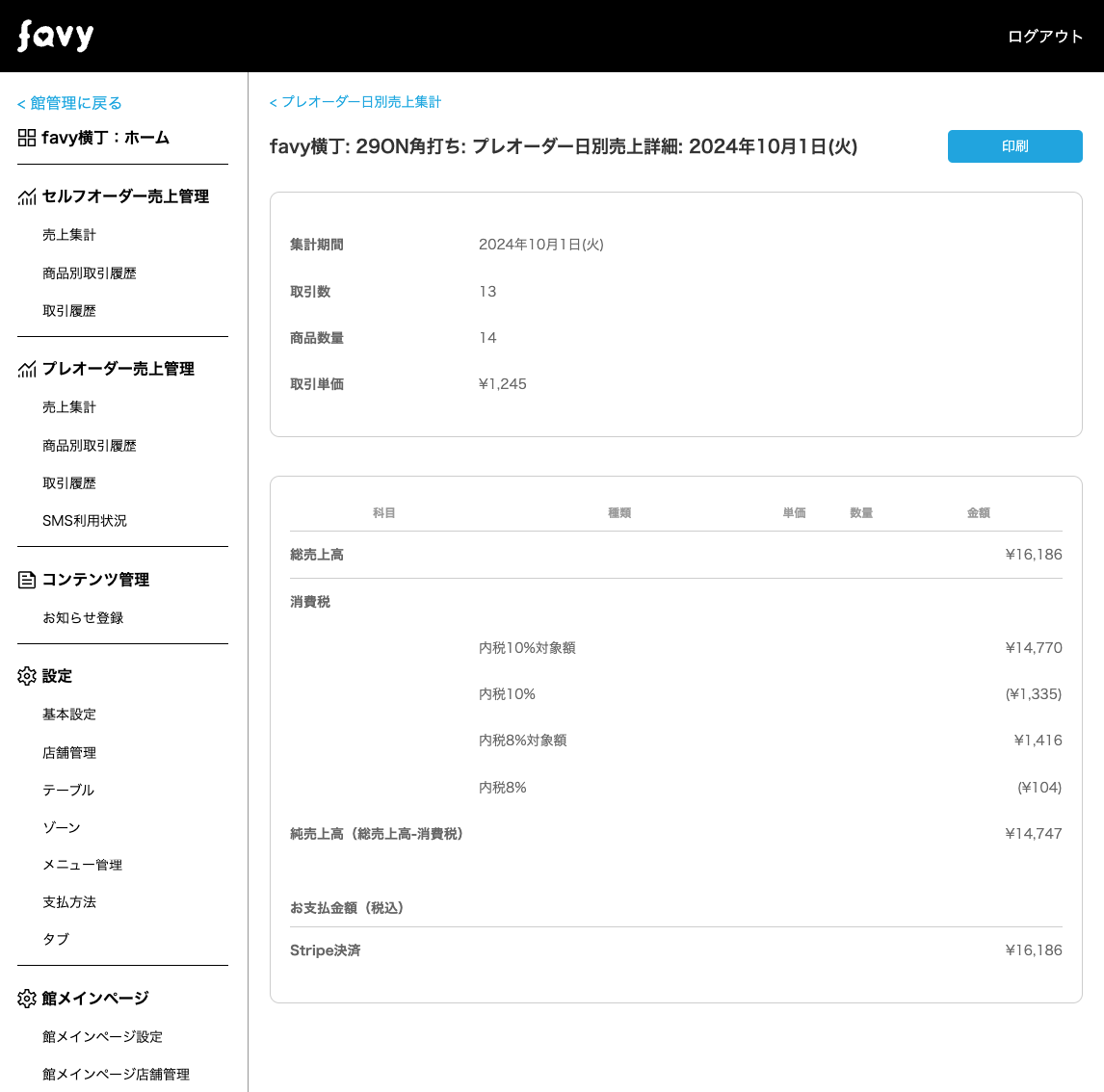This screenshot has width=1104, height=1092.
Task: Open 支払方法 settings
Action: 69,902
